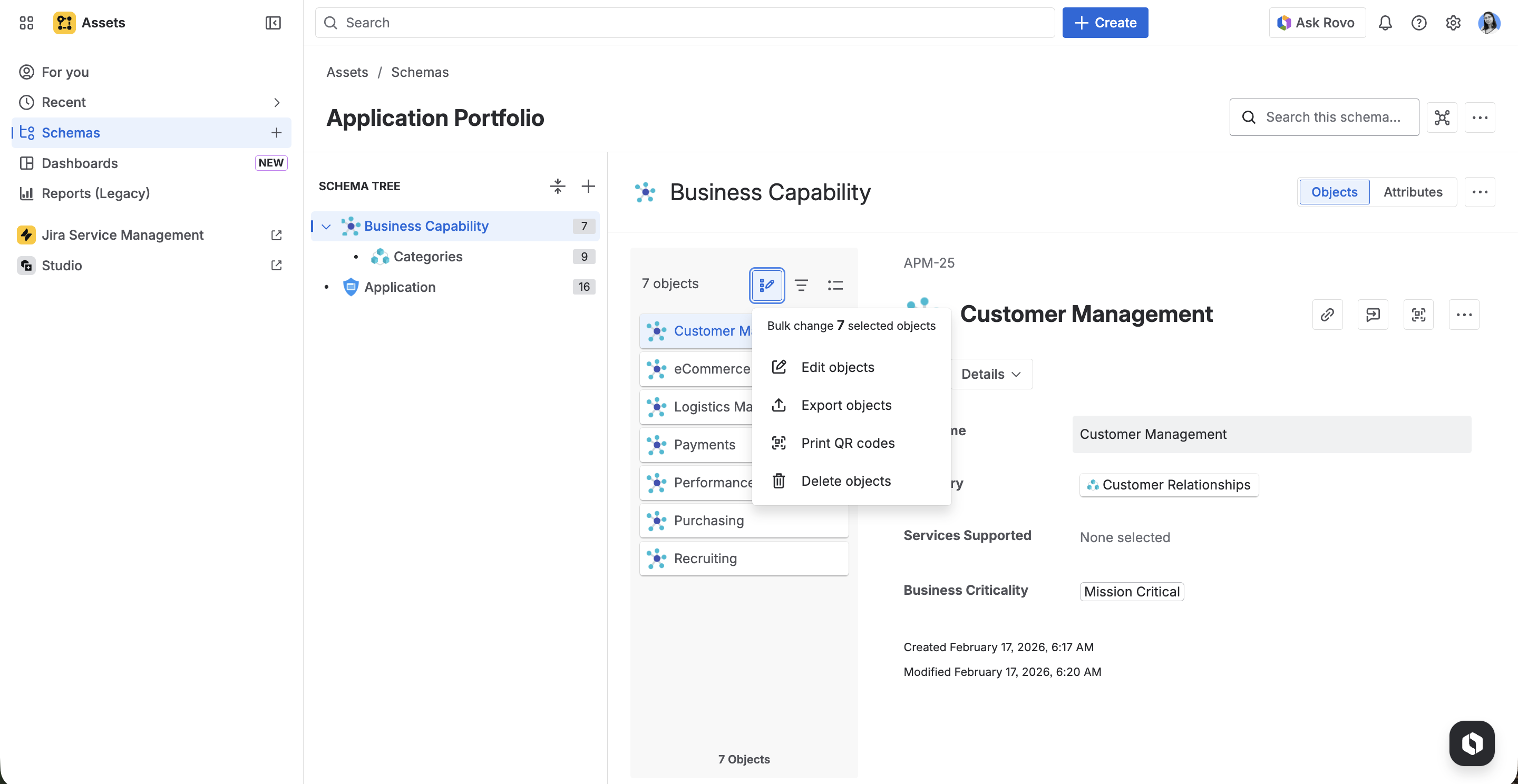This screenshot has width=1518, height=784.
Task: Select the Application object type
Action: 400,287
